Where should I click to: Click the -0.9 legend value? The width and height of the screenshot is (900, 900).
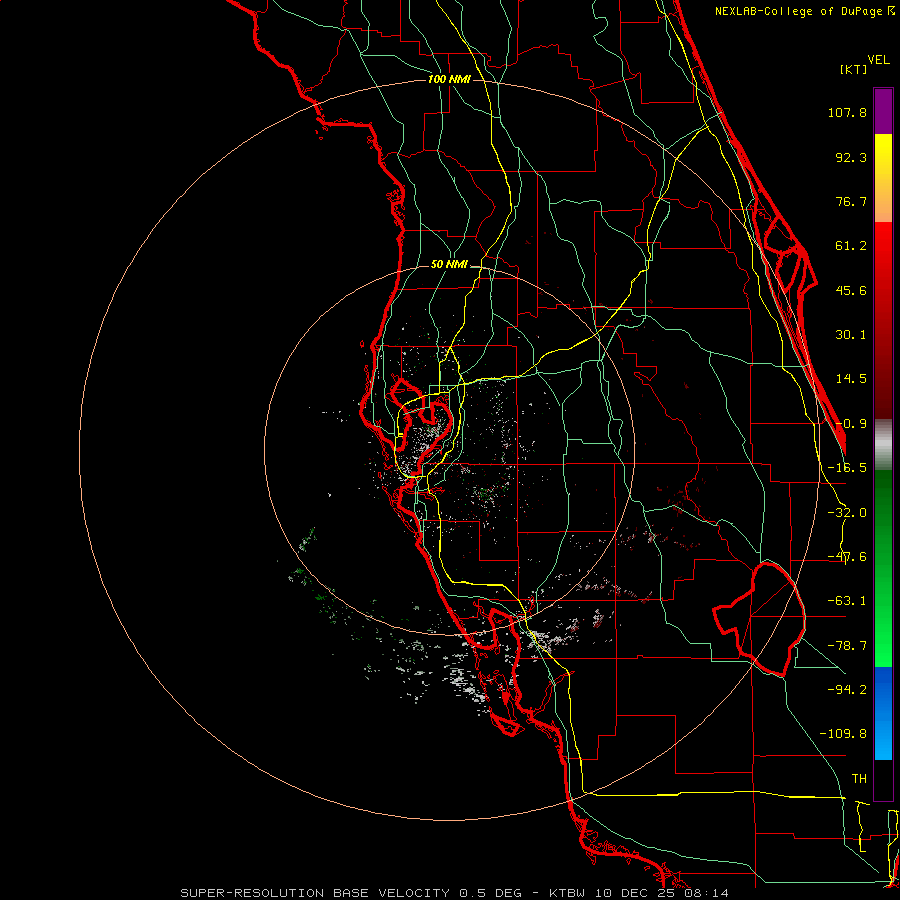(851, 424)
